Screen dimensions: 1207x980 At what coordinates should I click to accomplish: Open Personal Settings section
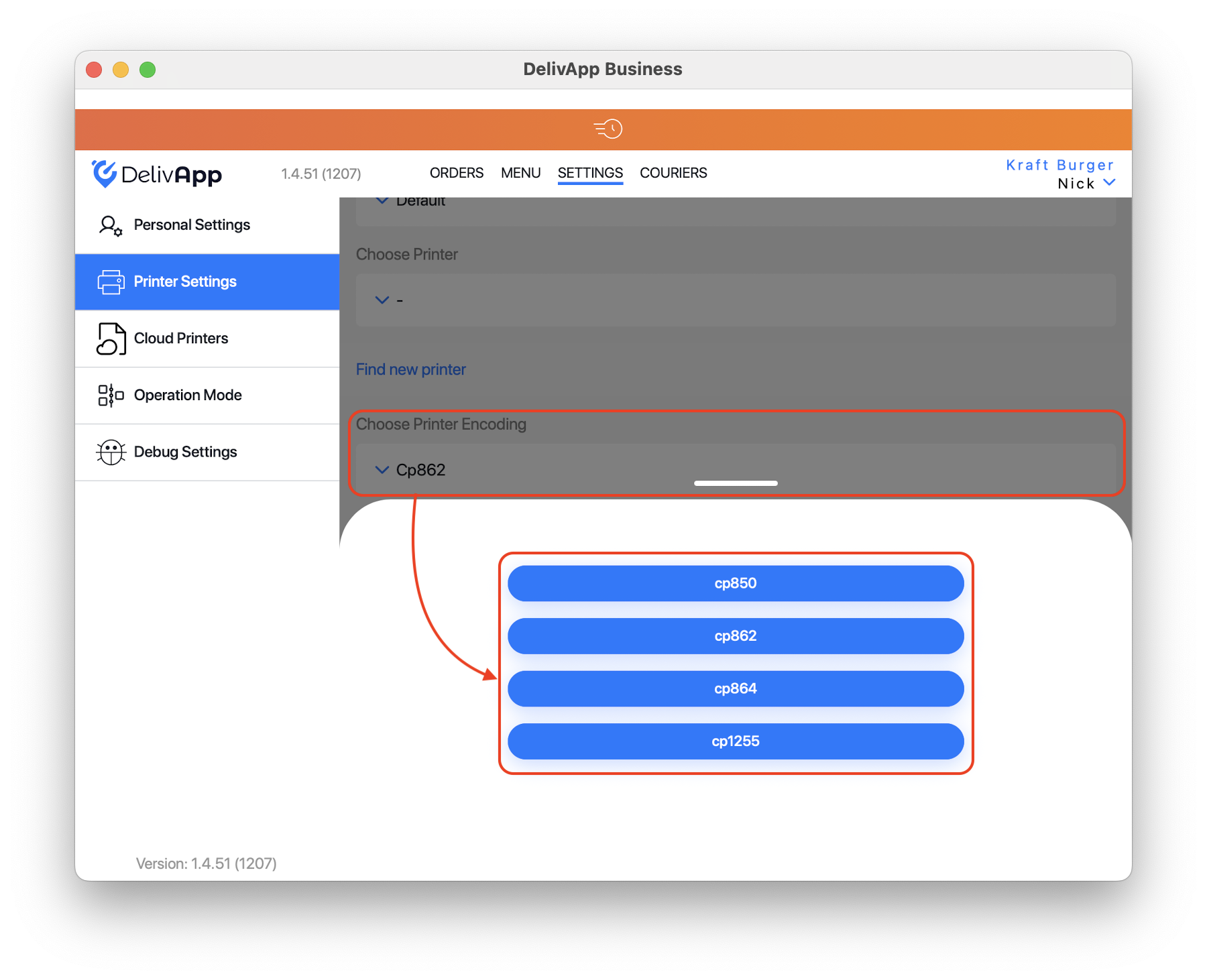[207, 225]
